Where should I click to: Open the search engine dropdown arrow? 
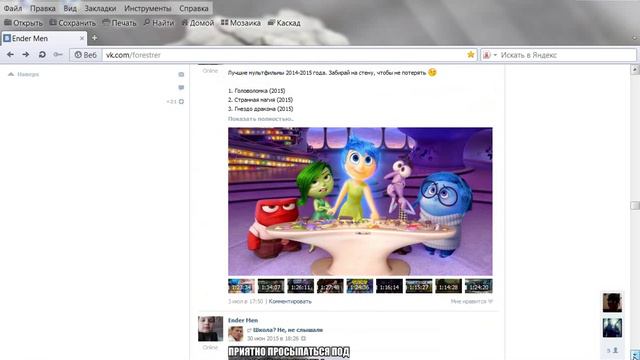click(x=495, y=55)
